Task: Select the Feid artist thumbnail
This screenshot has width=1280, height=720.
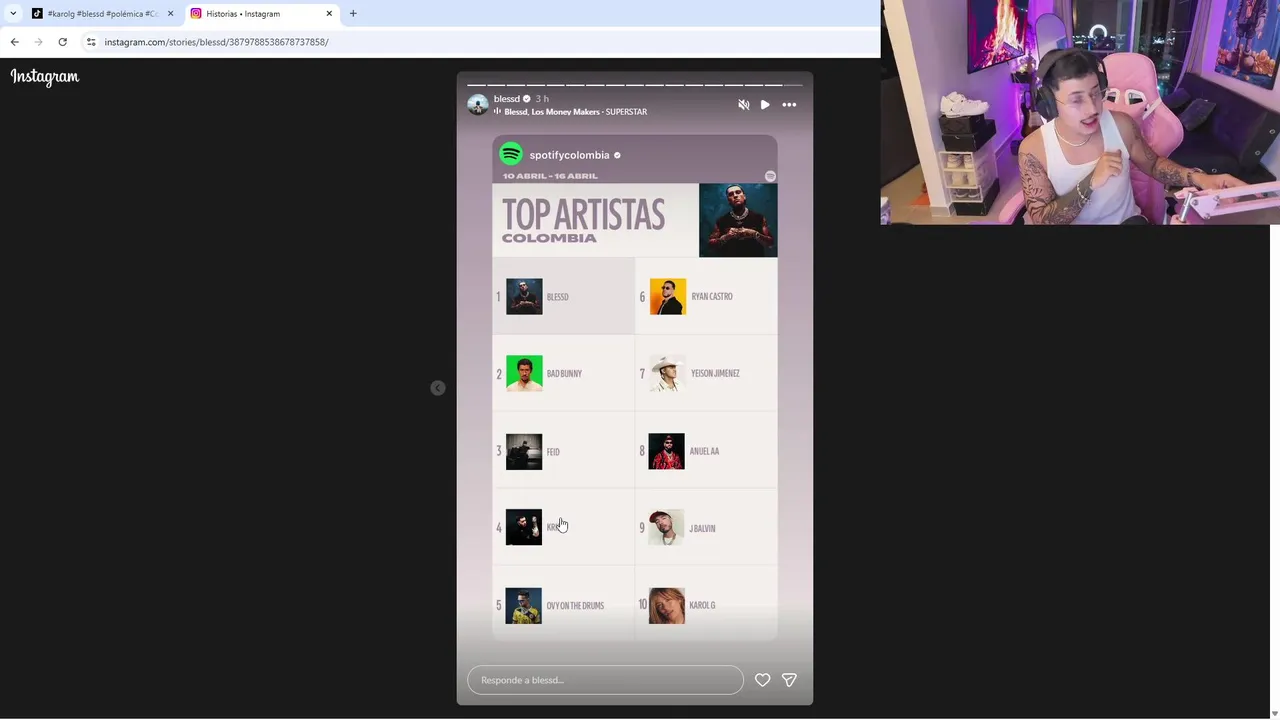Action: (524, 451)
